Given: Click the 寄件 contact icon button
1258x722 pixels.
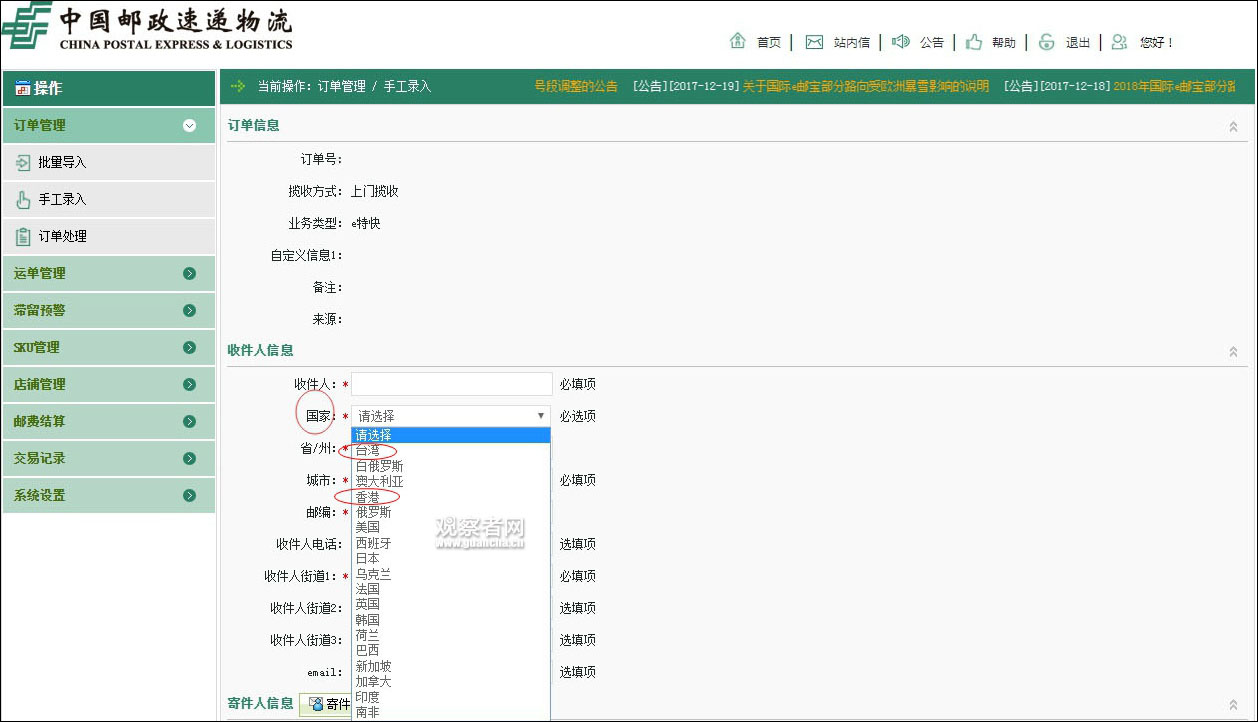Looking at the screenshot, I should (x=326, y=704).
